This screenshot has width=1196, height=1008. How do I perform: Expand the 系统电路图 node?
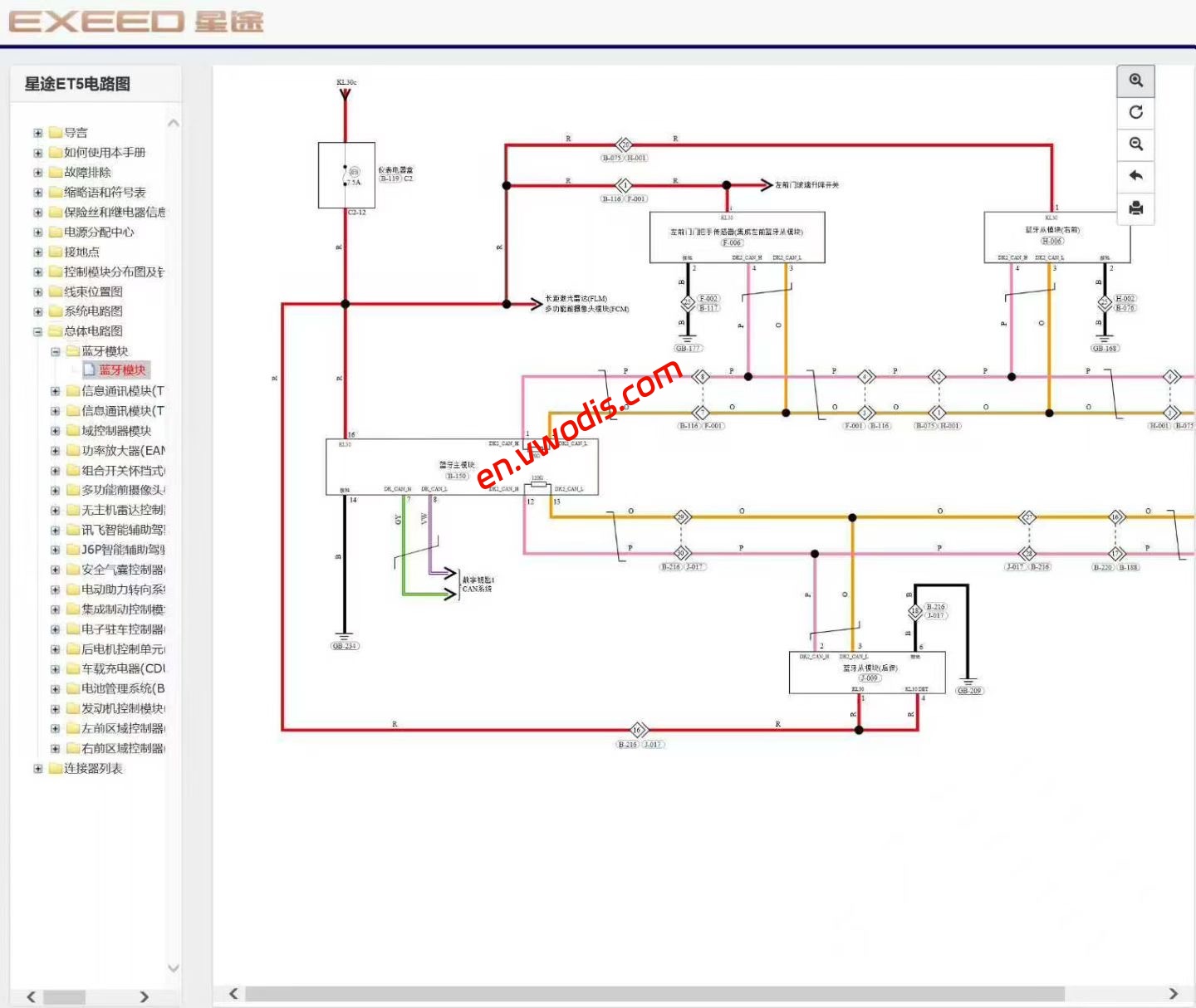(37, 311)
